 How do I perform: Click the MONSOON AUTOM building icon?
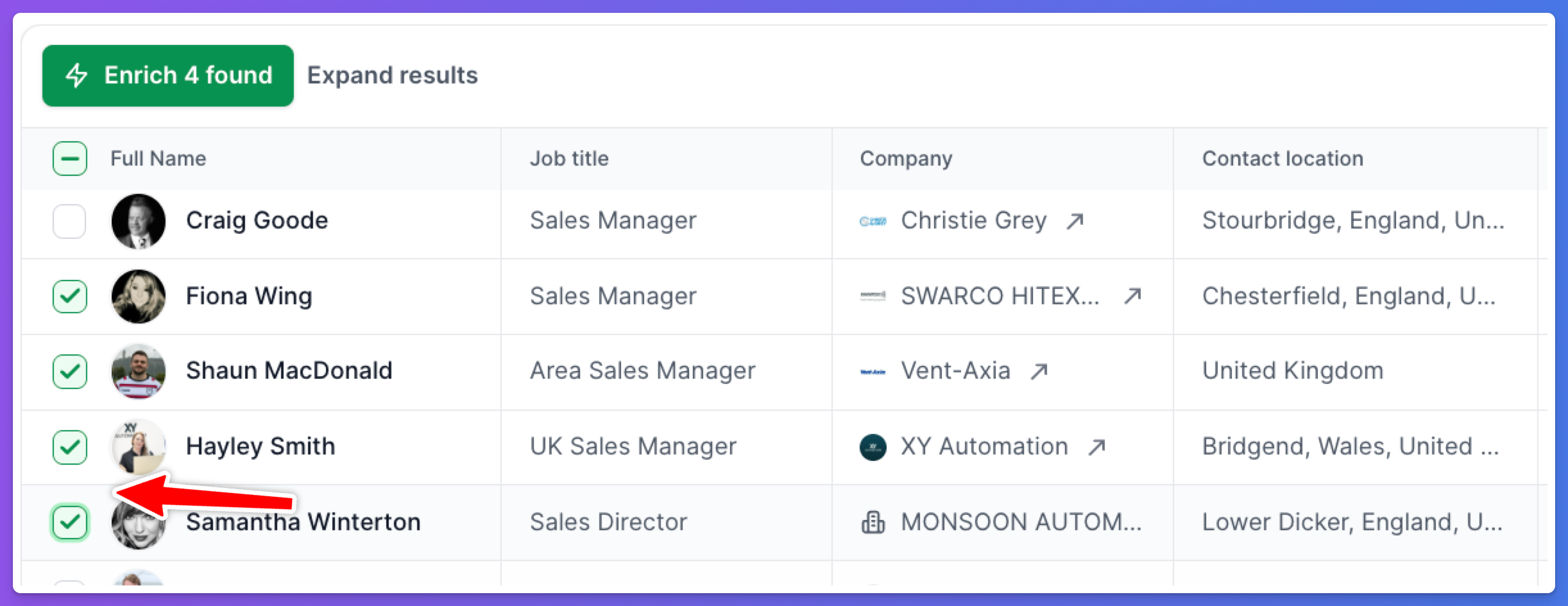tap(873, 523)
